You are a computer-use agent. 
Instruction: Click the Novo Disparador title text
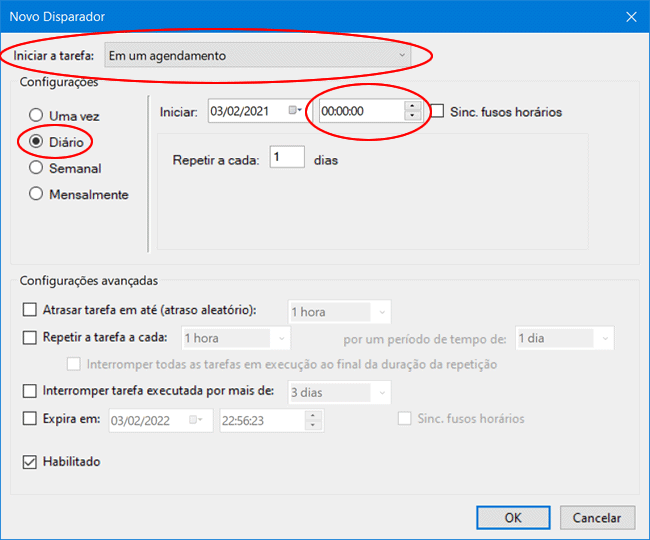[57, 17]
